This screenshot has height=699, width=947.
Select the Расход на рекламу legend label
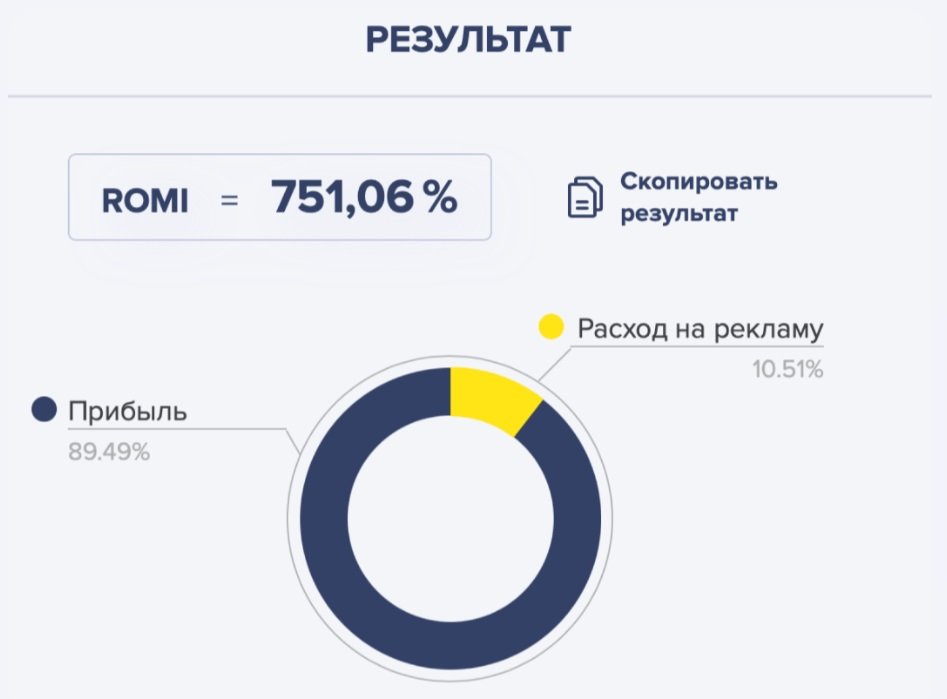[x=700, y=328]
